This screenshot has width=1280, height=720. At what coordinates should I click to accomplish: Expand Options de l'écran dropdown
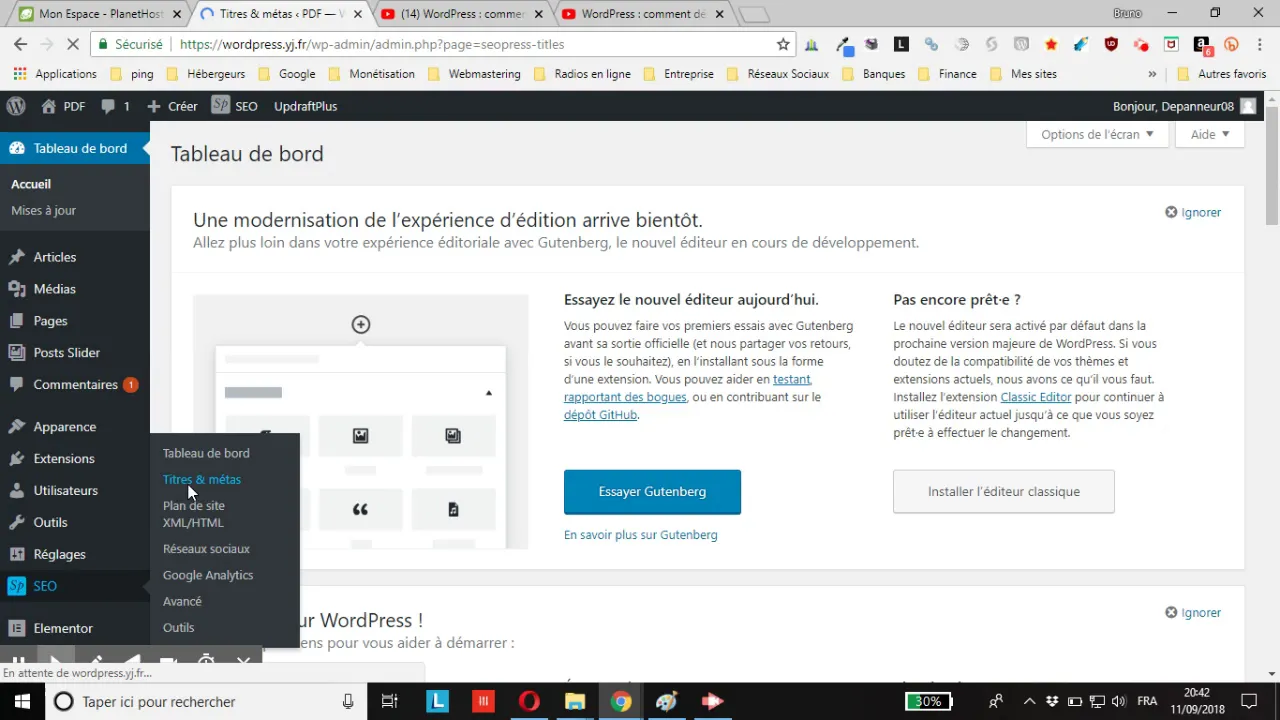(x=1097, y=134)
